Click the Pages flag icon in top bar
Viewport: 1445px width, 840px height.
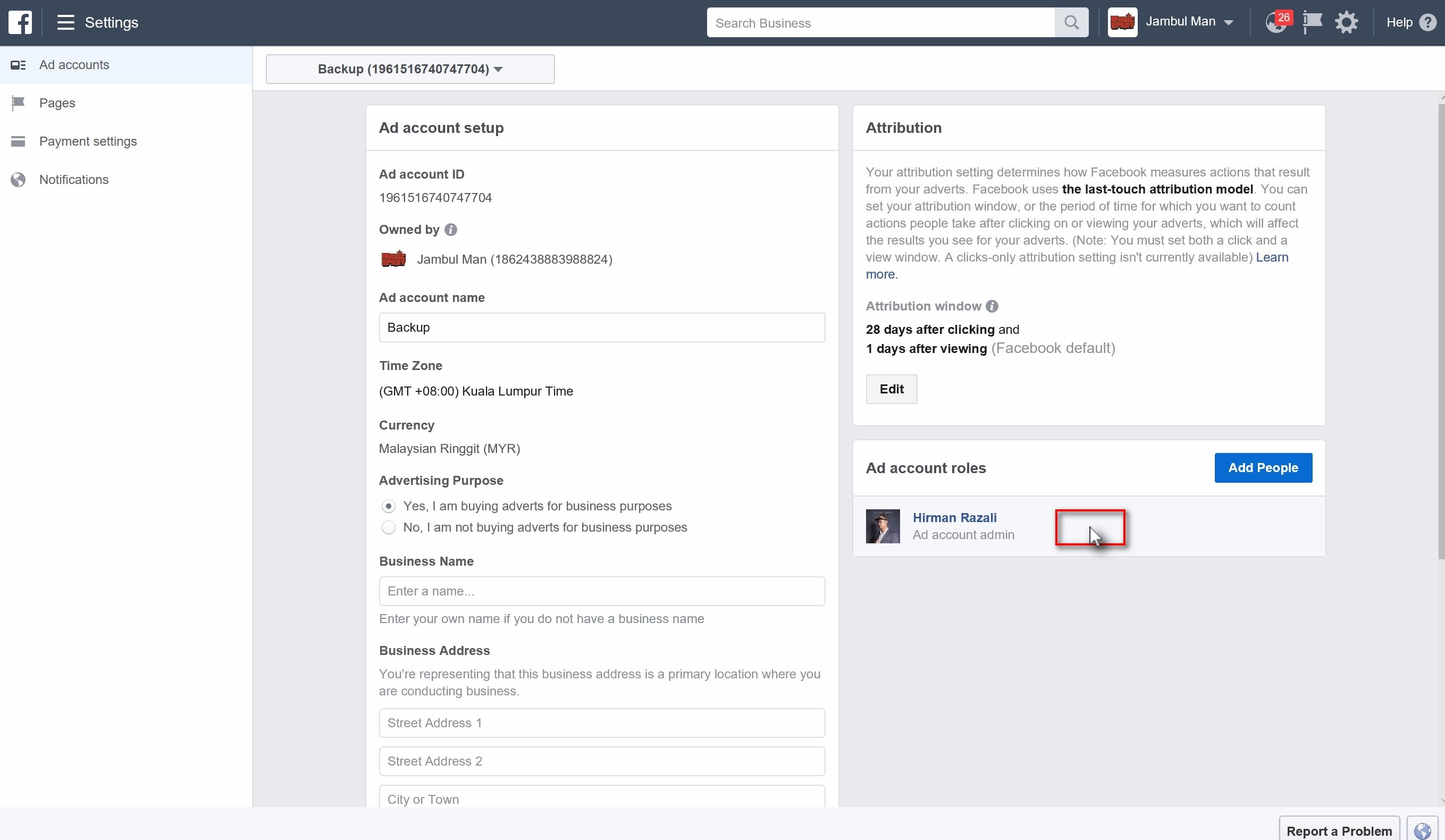1312,22
